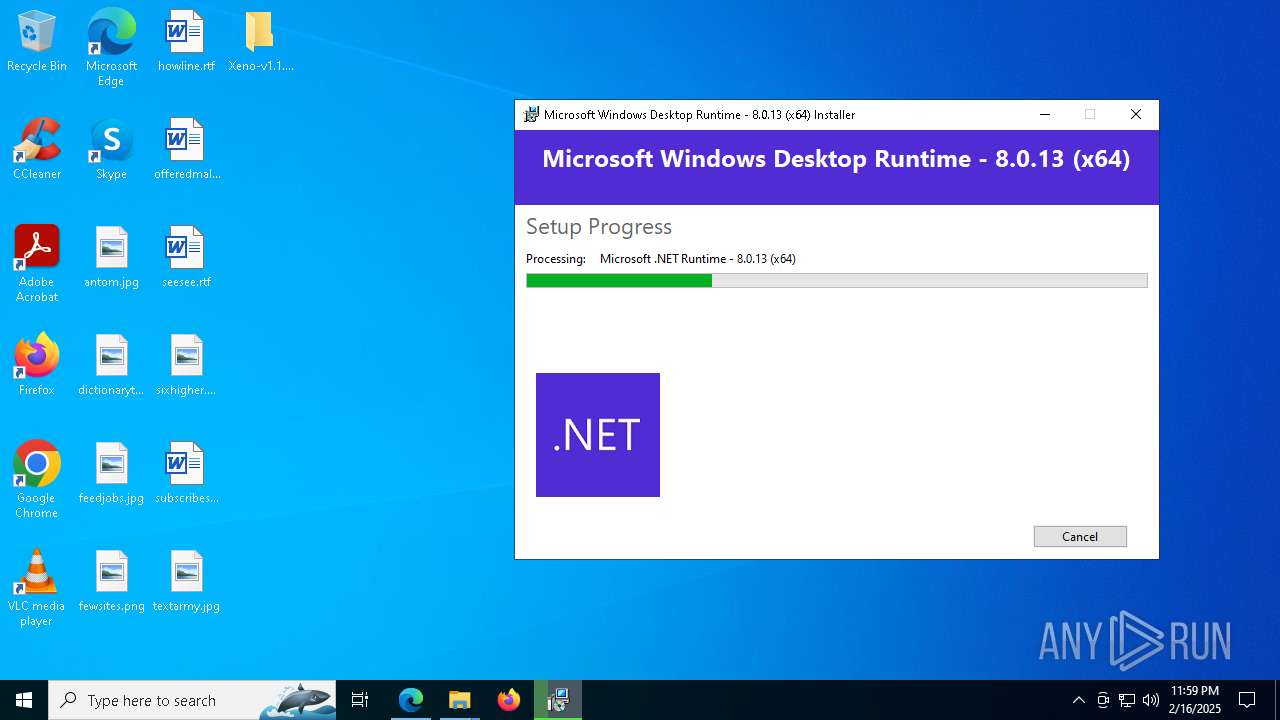Click the setup progress bar

pyautogui.click(x=837, y=281)
